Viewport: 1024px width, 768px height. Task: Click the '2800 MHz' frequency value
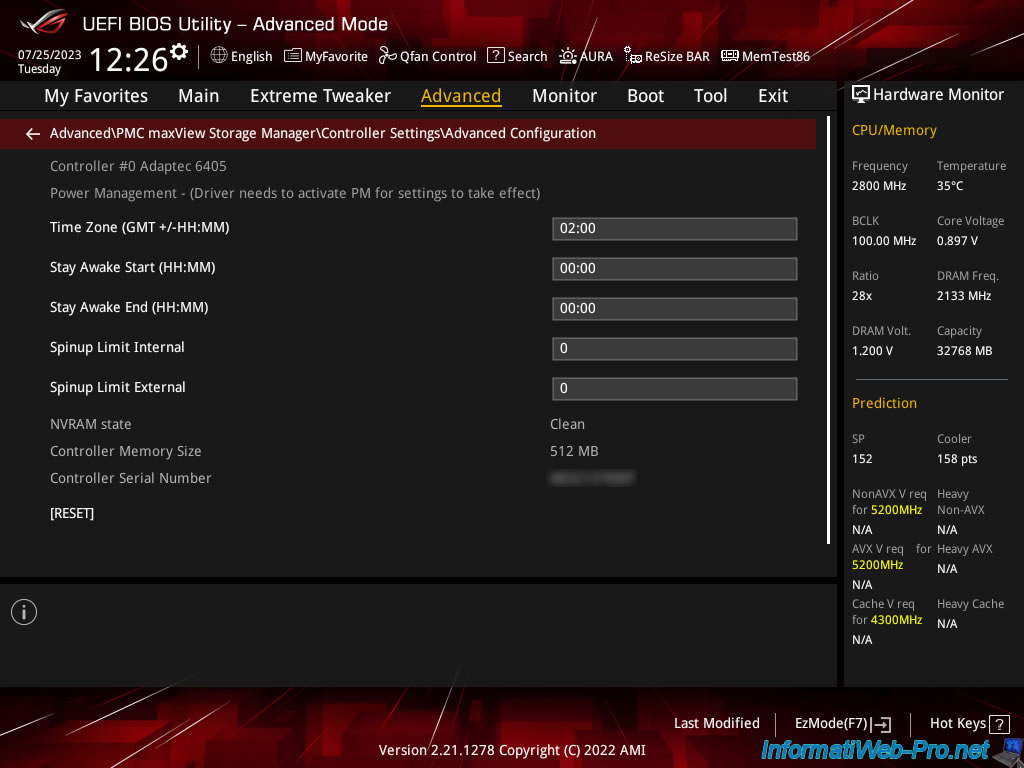coord(879,186)
